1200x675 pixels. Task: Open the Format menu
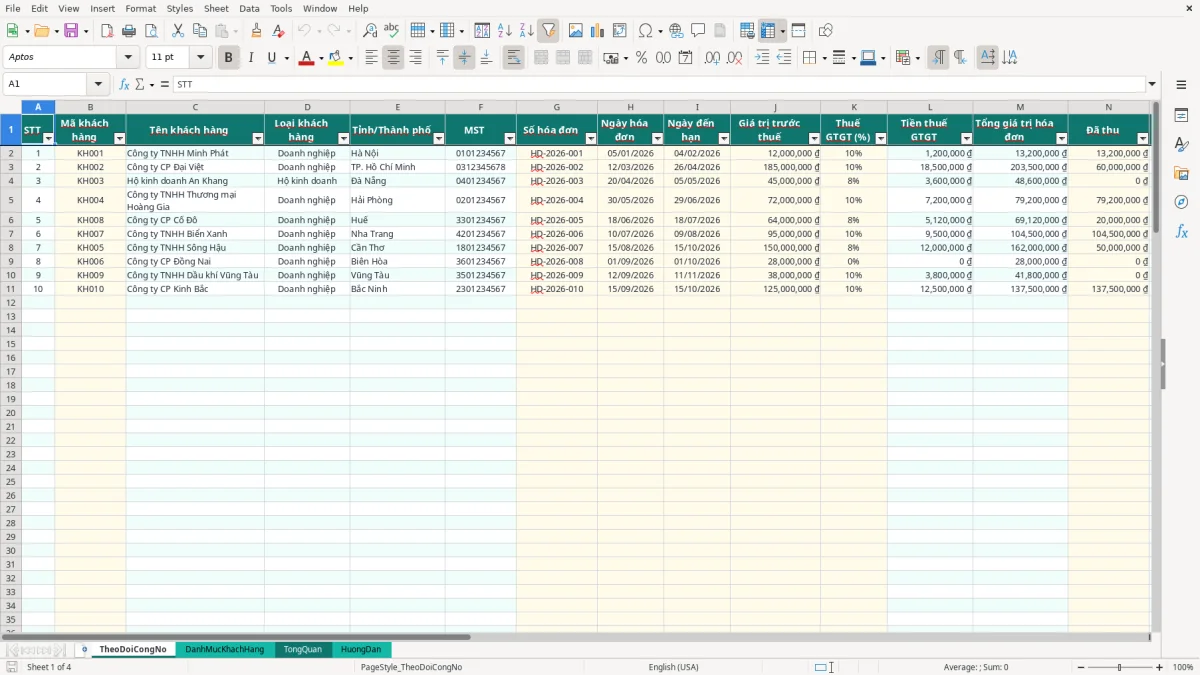point(140,8)
